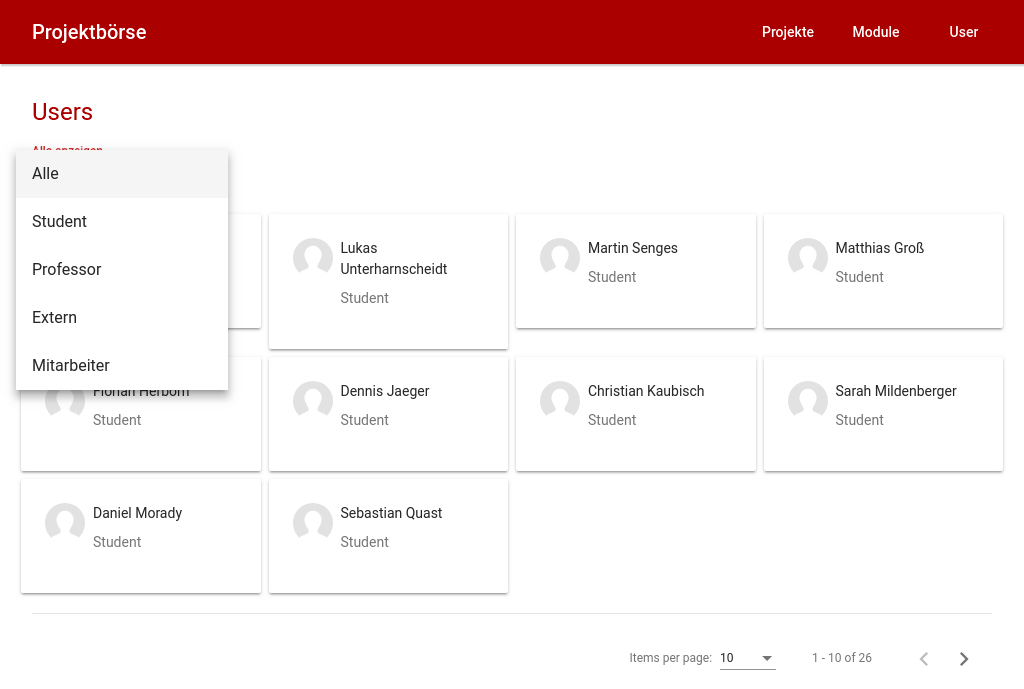
Task: Click Matthias Groß's avatar icon
Action: (x=808, y=257)
